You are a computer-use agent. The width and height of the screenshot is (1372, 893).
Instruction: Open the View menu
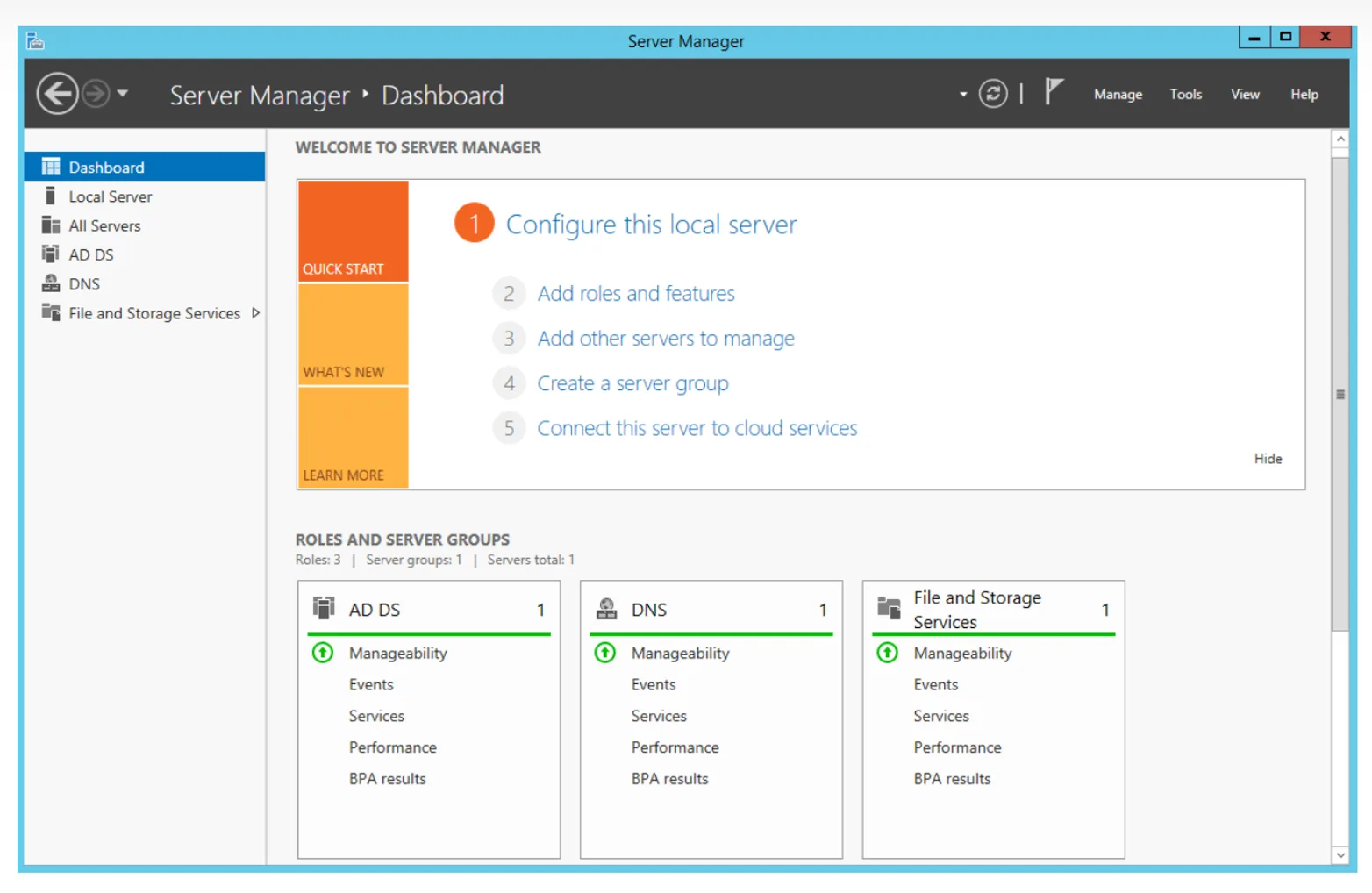tap(1245, 94)
